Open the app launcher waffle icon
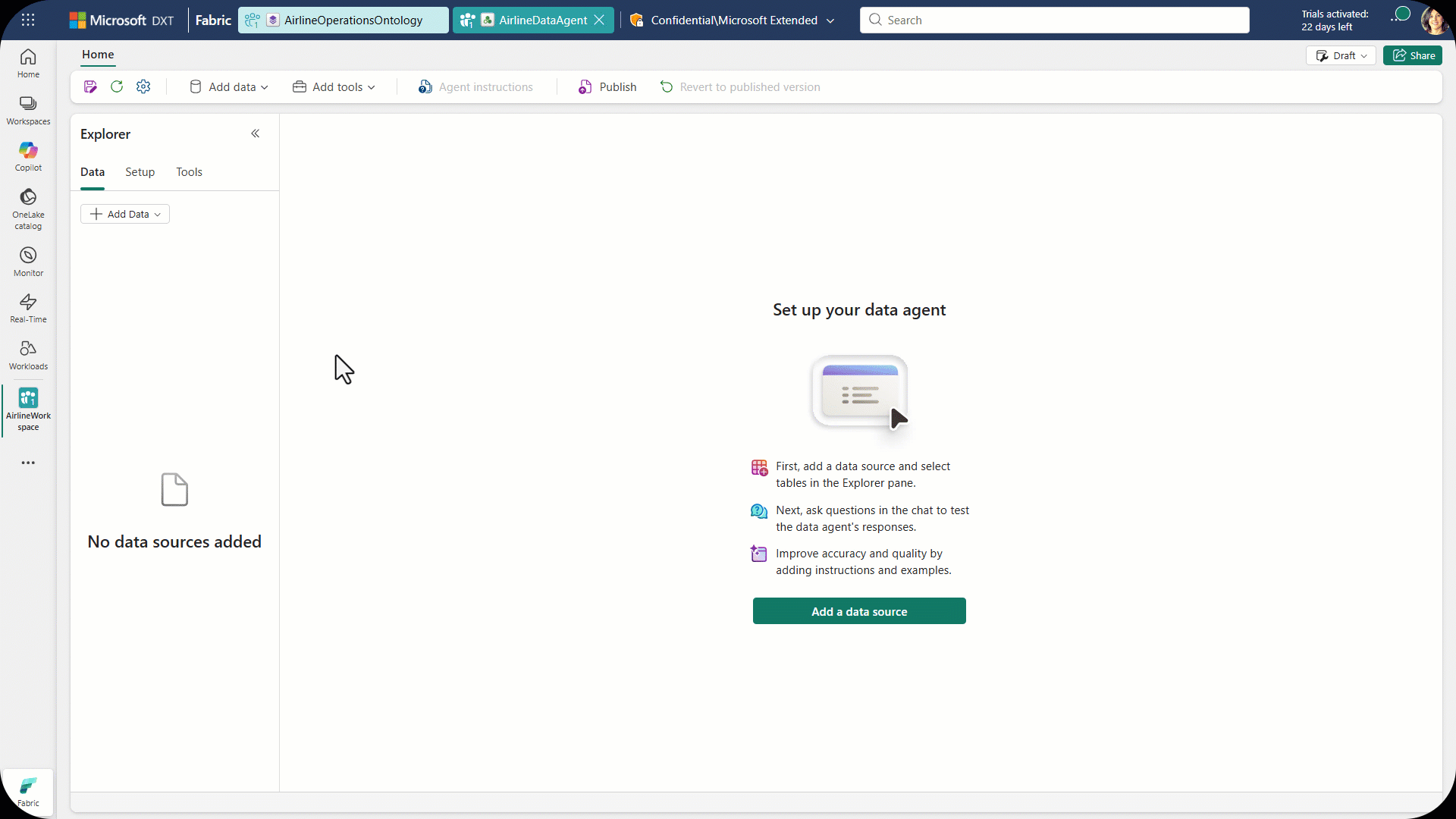The width and height of the screenshot is (1456, 819). point(28,20)
